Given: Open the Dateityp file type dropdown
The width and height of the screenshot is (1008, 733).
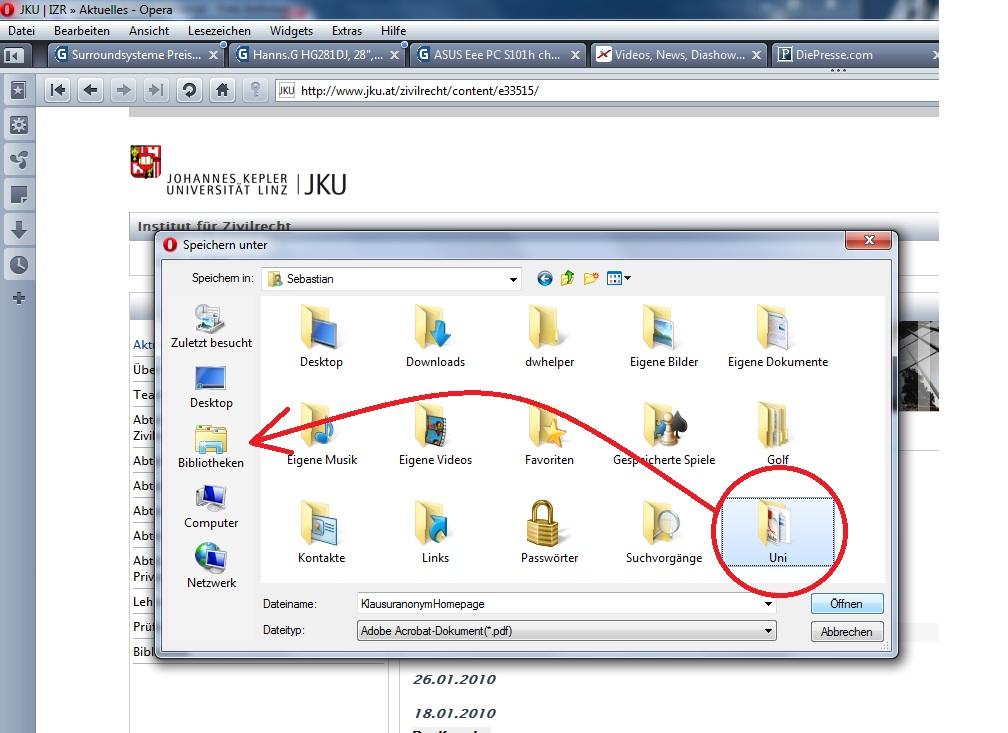Looking at the screenshot, I should 768,631.
